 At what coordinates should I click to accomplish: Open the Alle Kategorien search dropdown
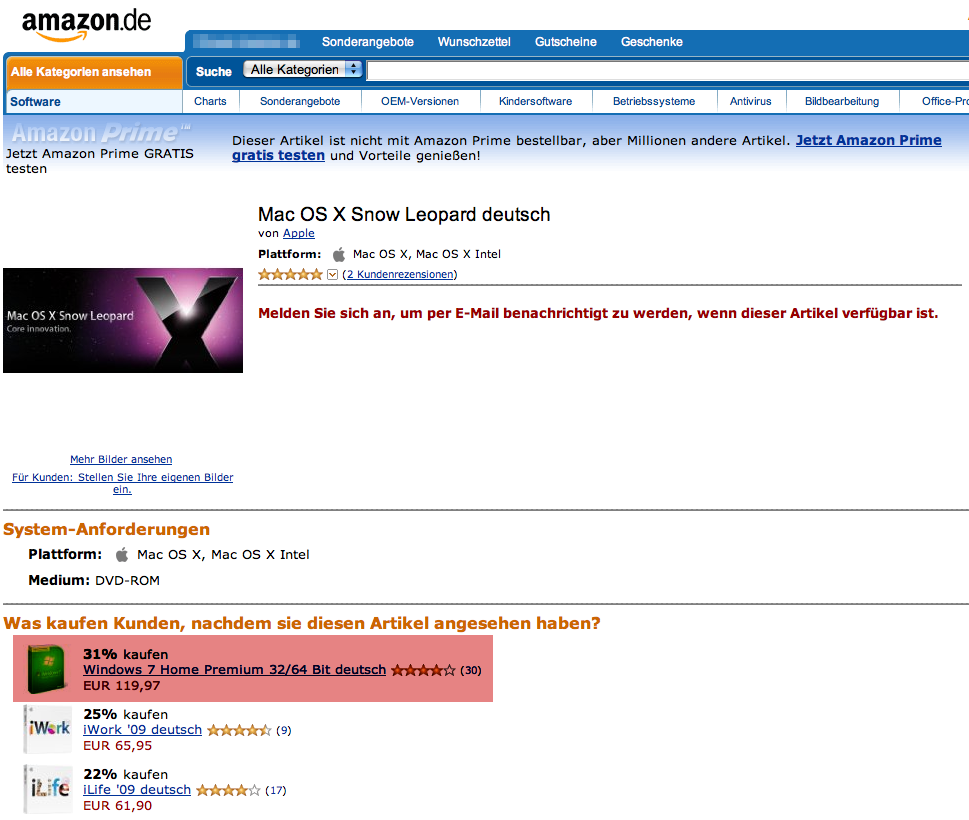[302, 69]
